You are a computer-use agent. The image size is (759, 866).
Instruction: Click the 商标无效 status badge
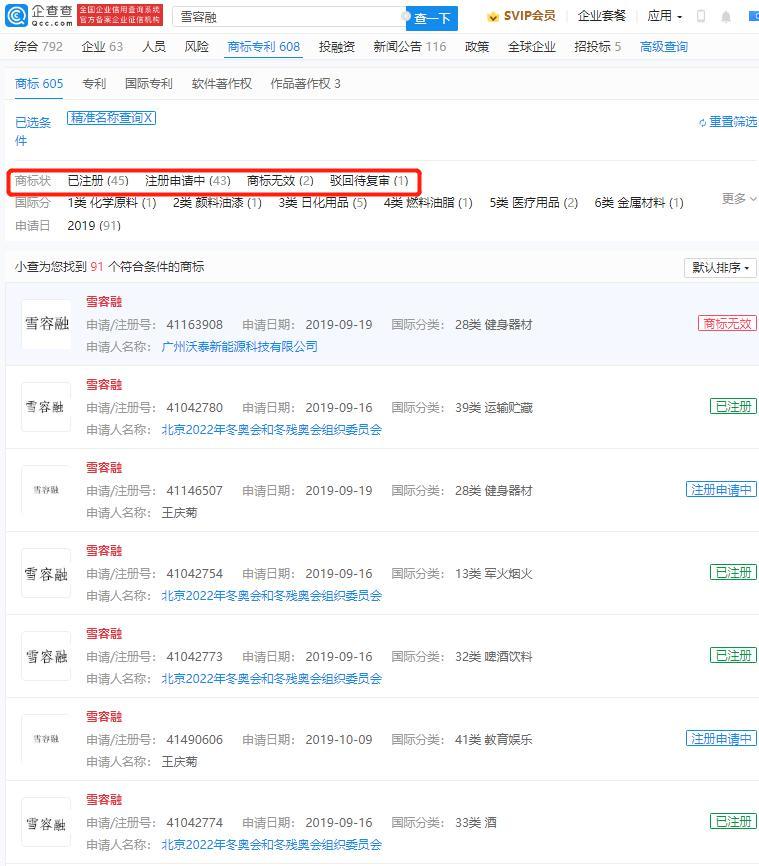pos(727,323)
